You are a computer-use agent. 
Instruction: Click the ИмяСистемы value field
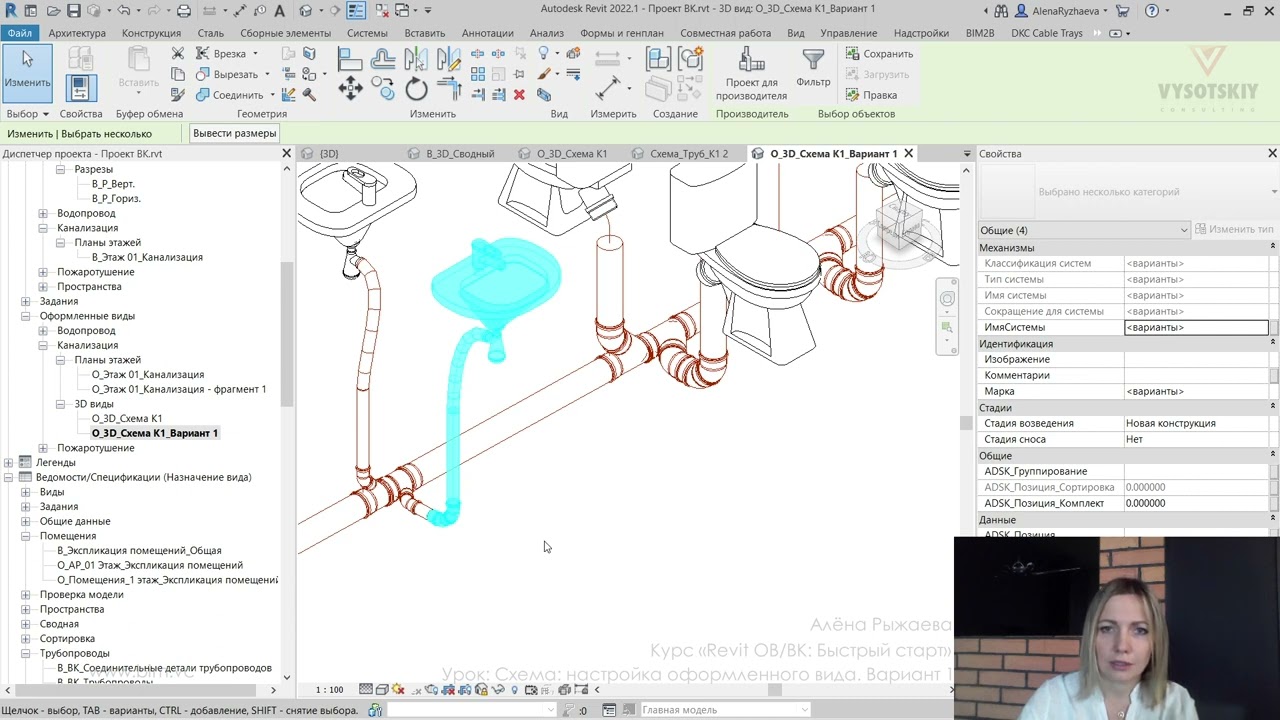point(1196,327)
